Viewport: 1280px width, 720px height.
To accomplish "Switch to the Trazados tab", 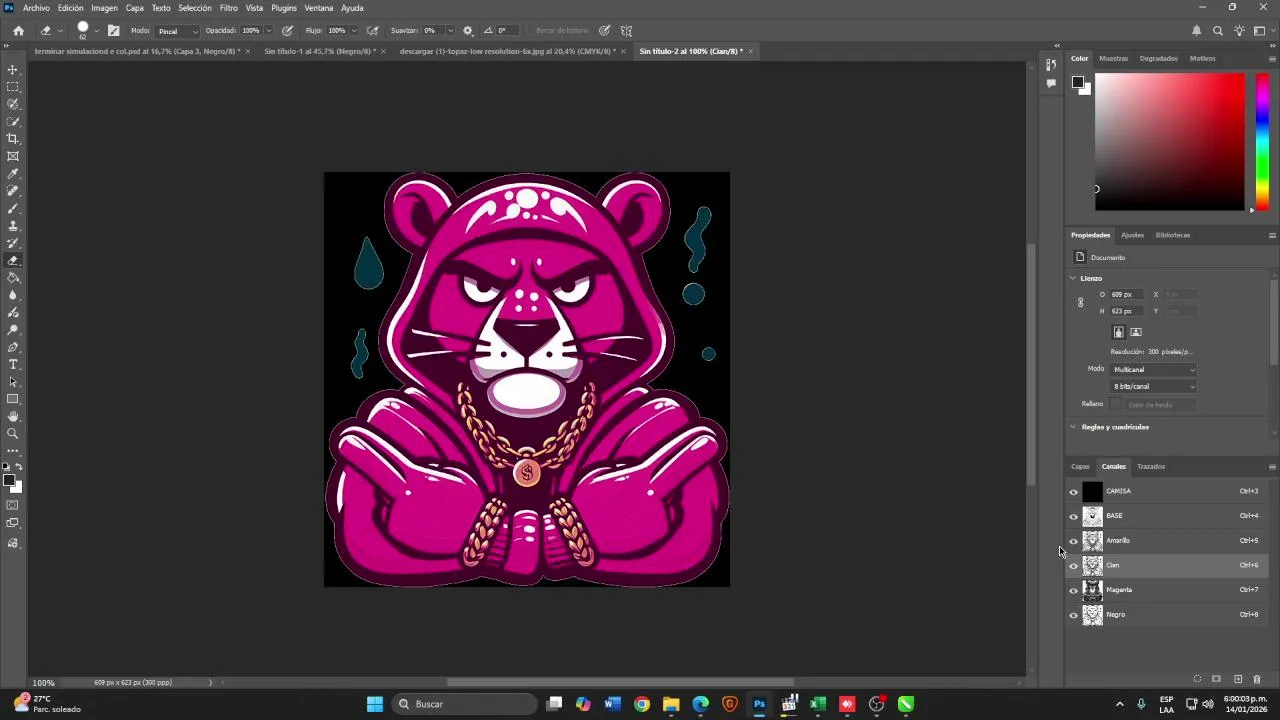I will (x=1151, y=467).
